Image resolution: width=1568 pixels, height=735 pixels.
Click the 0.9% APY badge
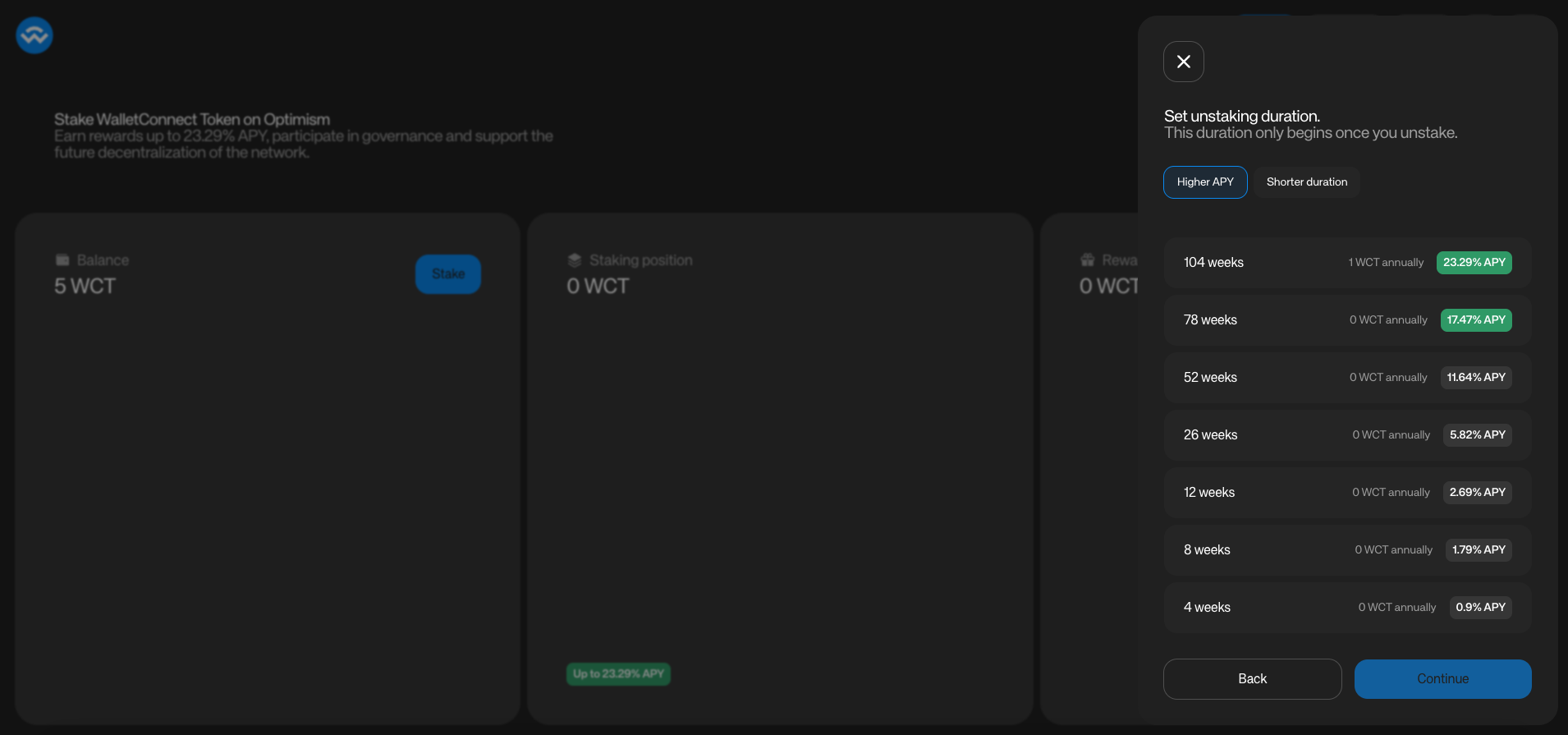click(1480, 608)
